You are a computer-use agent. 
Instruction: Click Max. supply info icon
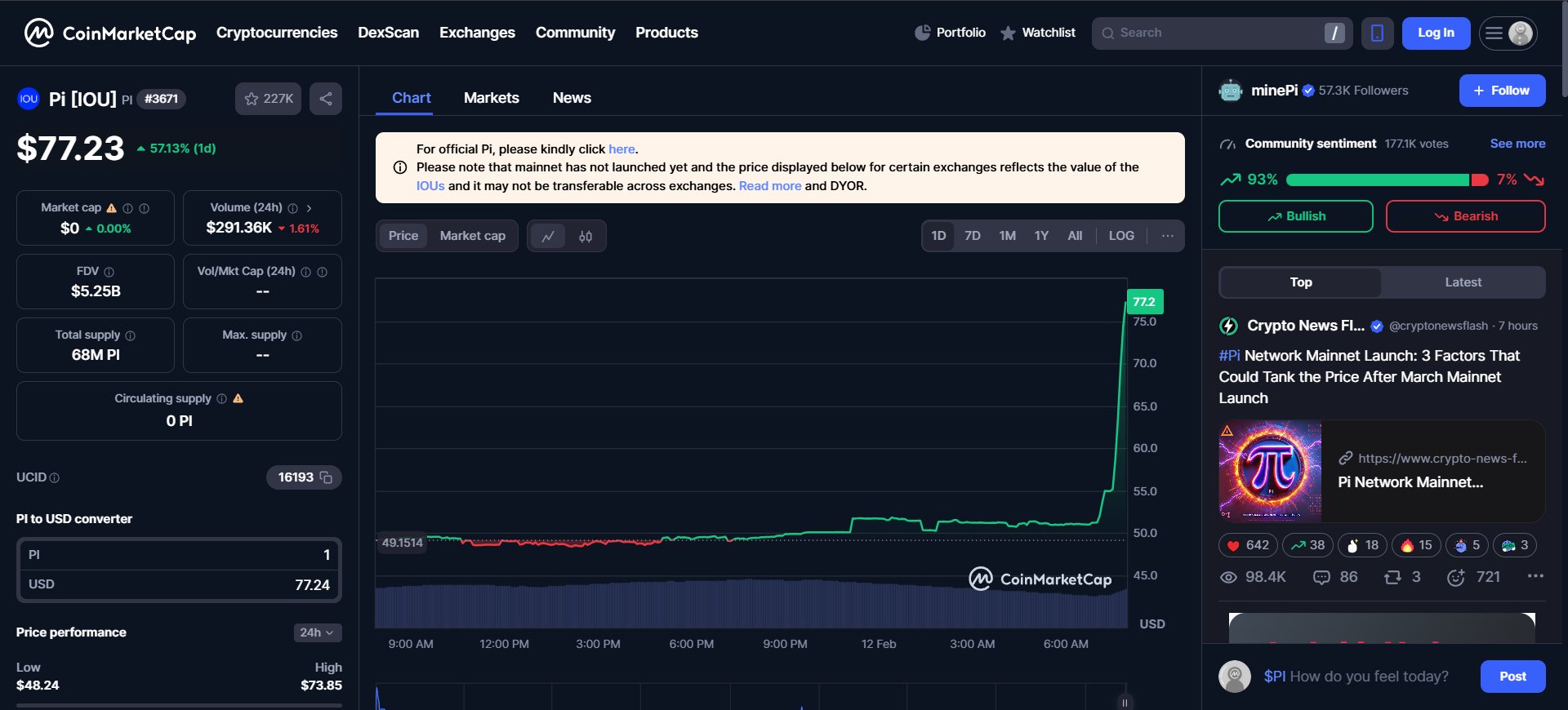pos(297,335)
